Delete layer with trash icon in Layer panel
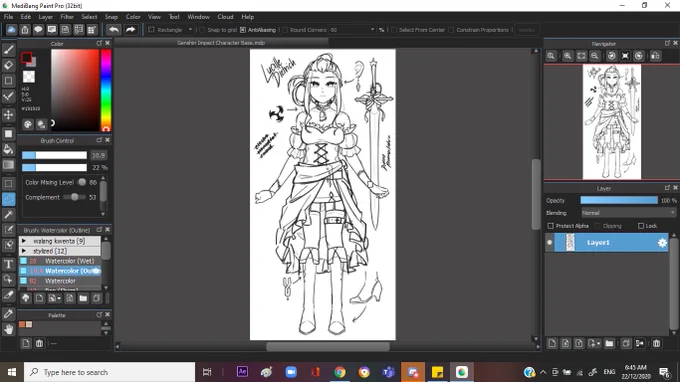This screenshot has width=680, height=382. point(657,343)
